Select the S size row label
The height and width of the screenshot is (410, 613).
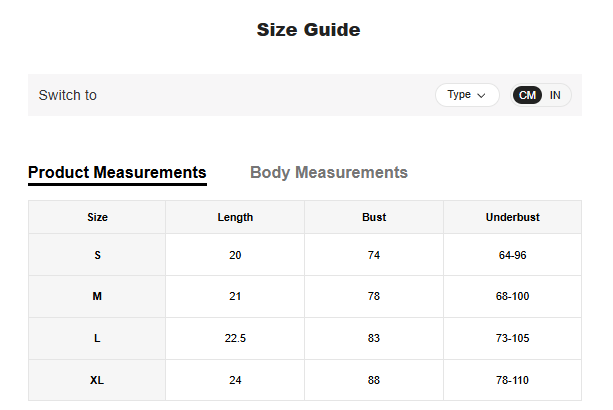(x=97, y=255)
